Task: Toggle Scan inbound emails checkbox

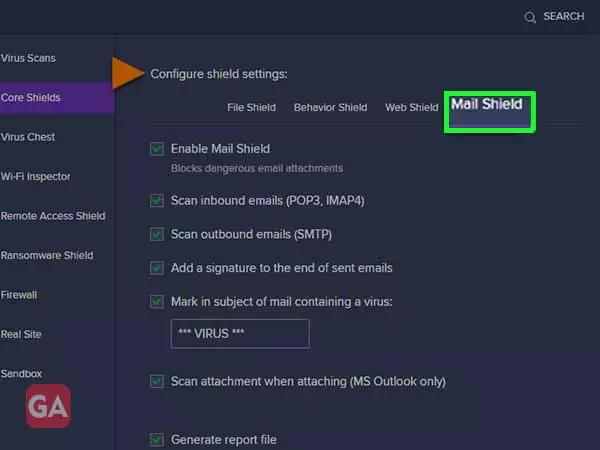Action: [x=157, y=201]
